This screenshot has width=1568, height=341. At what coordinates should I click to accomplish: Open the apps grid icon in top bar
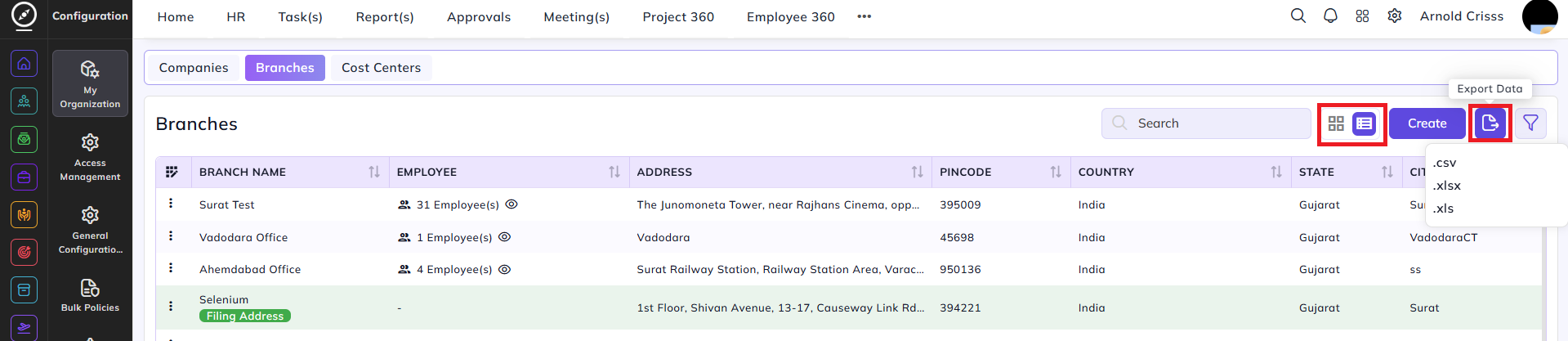point(1362,16)
